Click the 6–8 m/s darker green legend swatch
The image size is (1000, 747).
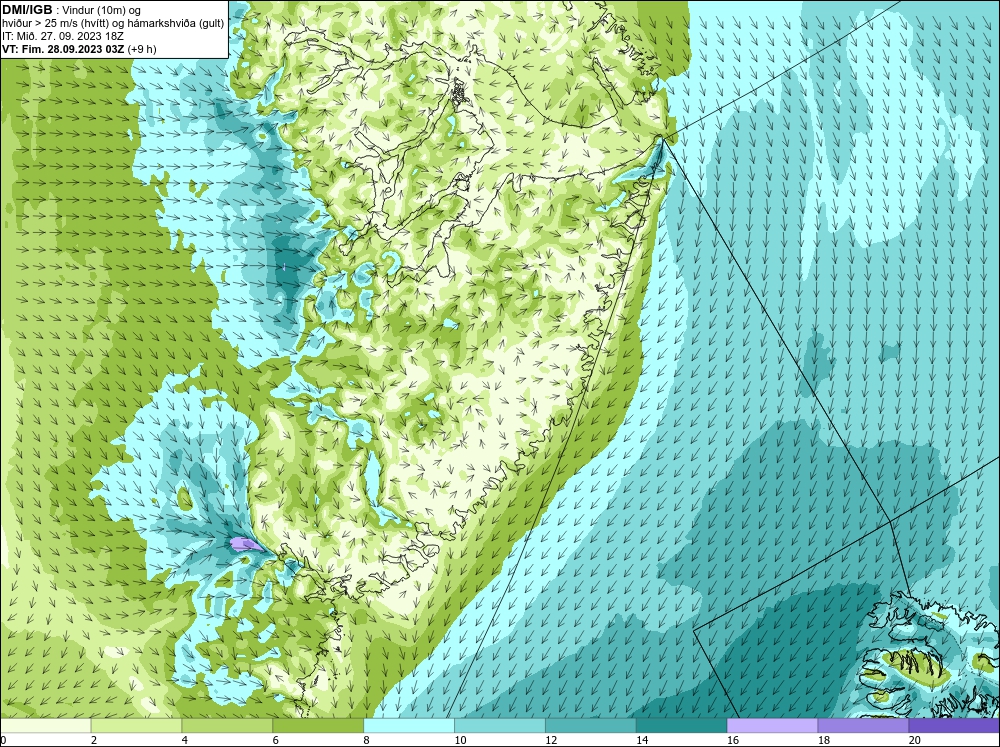click(x=318, y=726)
